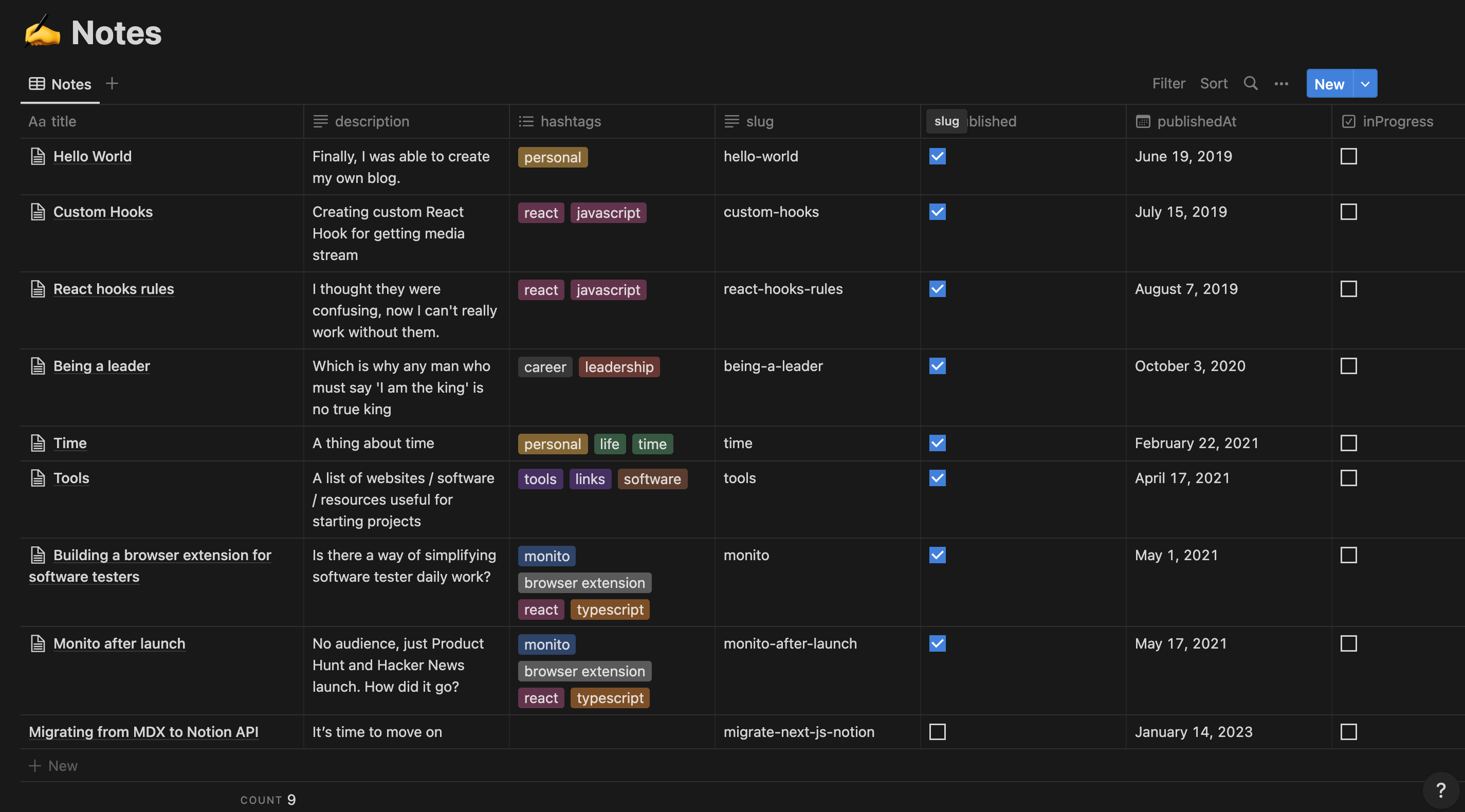Tick inProgress checkbox for Custom Hooks row
The height and width of the screenshot is (812, 1465).
click(x=1348, y=212)
